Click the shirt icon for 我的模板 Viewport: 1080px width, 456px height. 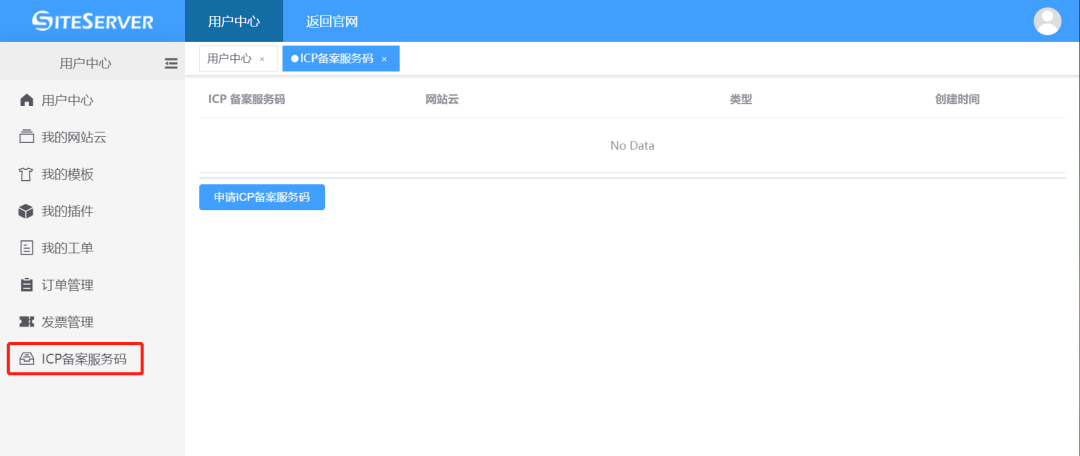[x=27, y=174]
